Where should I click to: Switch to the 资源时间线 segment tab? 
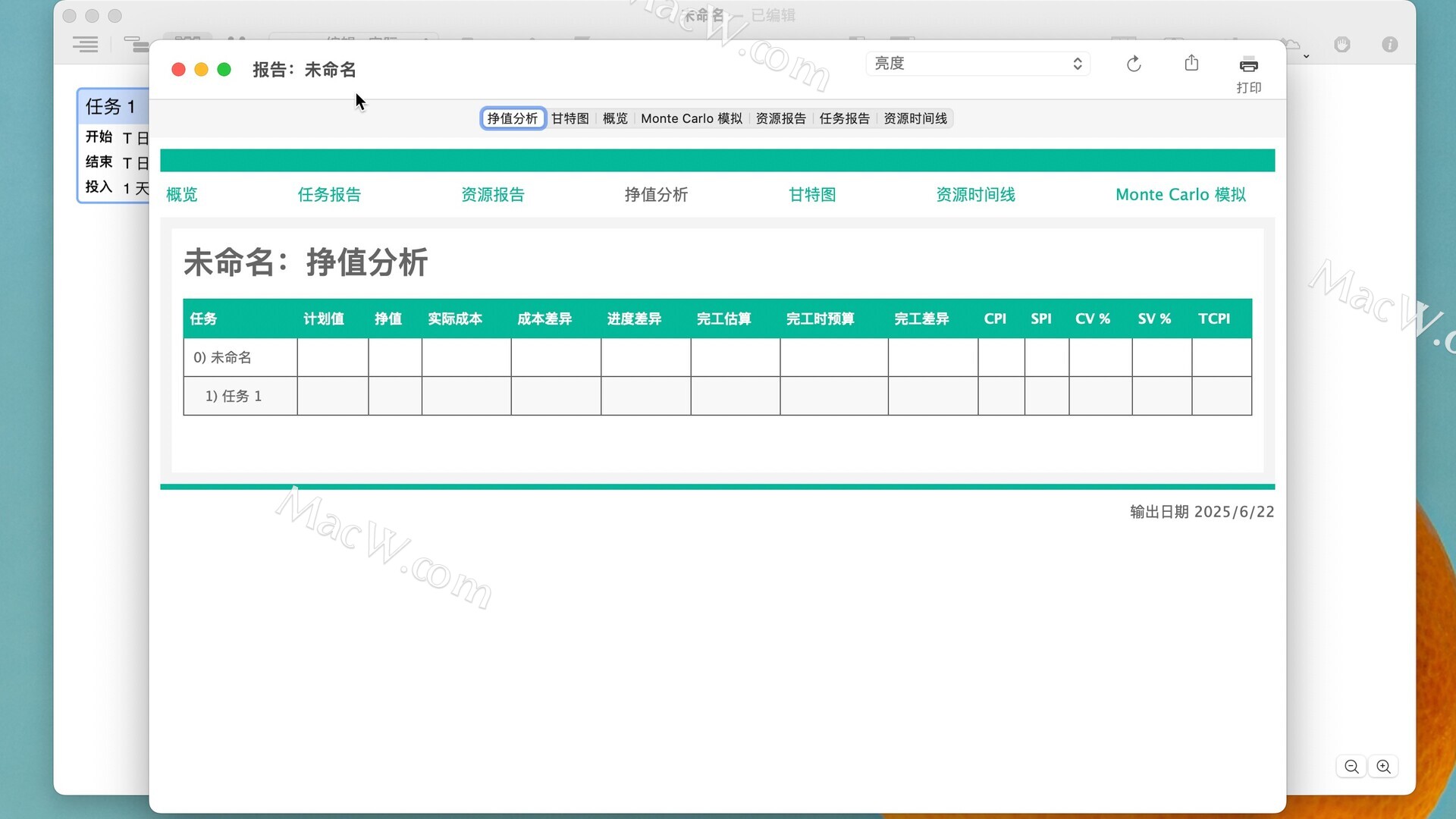(x=915, y=118)
